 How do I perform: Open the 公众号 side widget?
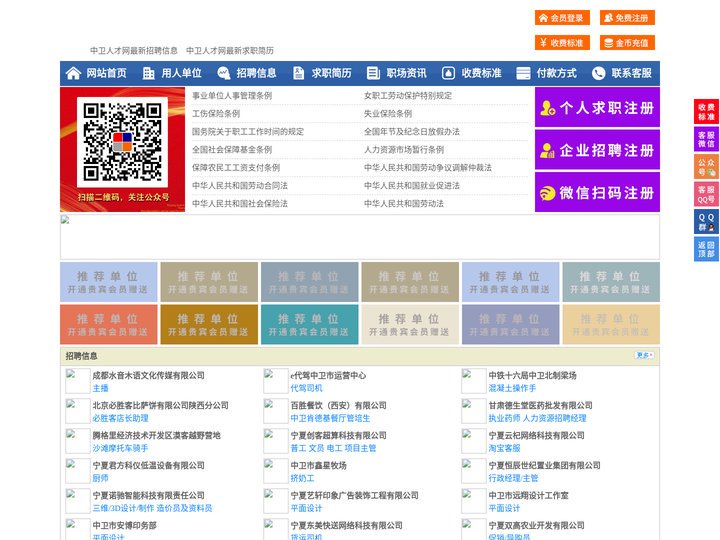[706, 167]
